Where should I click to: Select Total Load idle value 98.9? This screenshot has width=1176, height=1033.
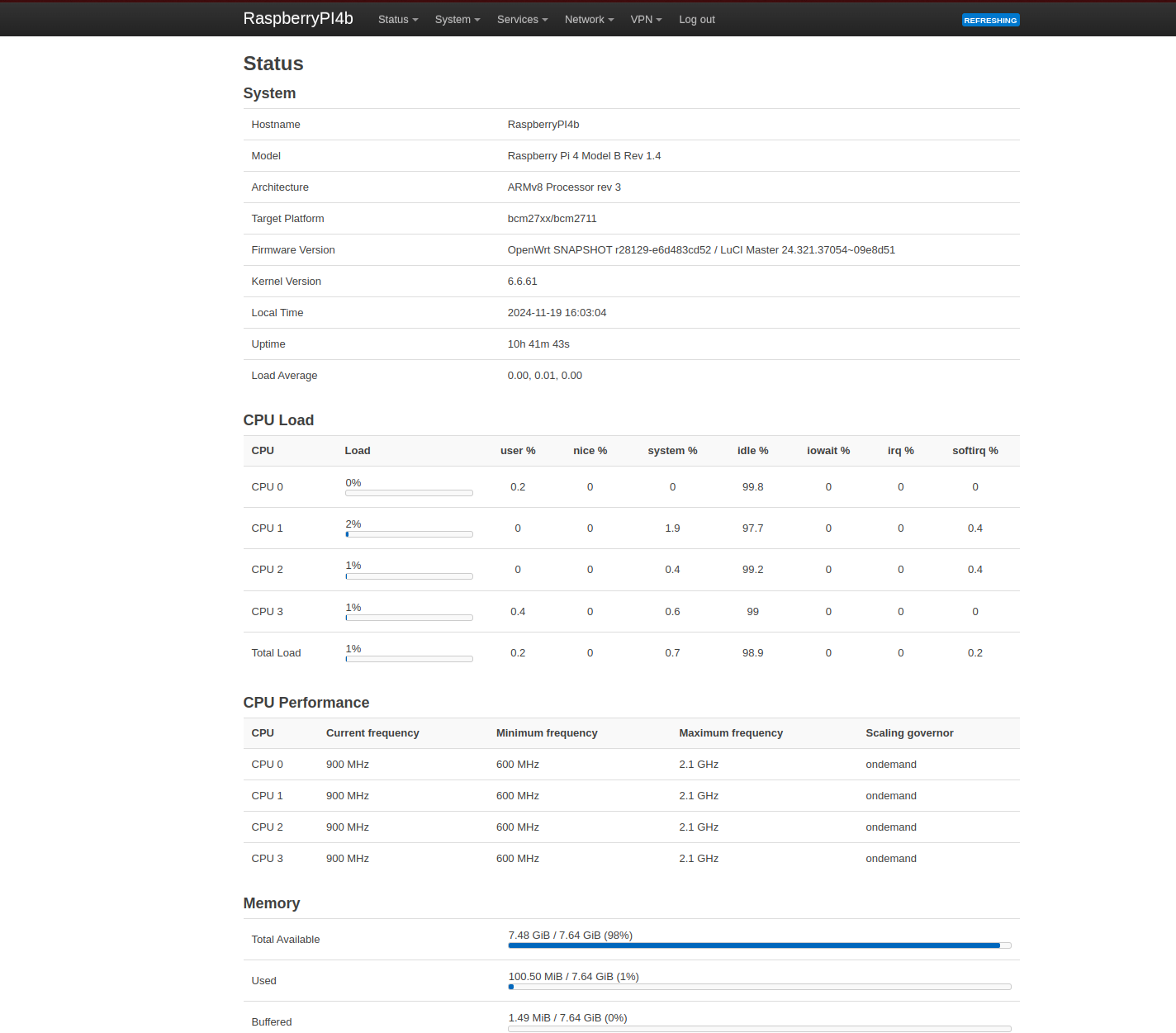753,653
